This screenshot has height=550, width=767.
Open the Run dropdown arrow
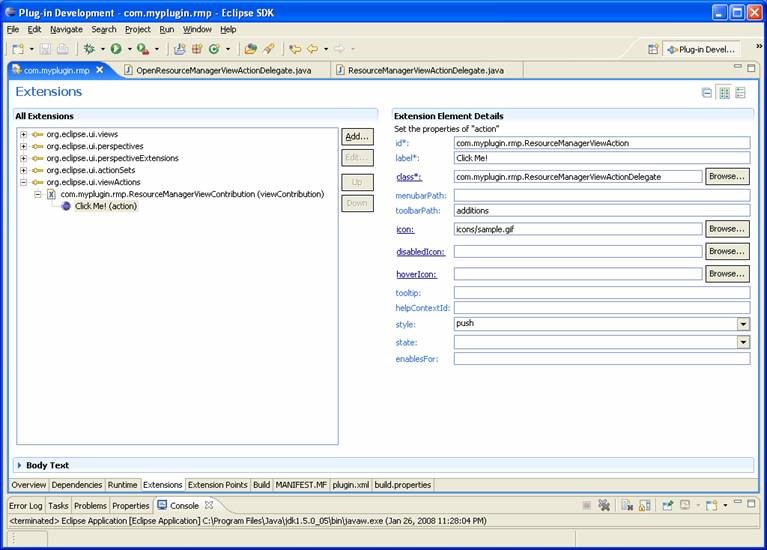coord(130,49)
